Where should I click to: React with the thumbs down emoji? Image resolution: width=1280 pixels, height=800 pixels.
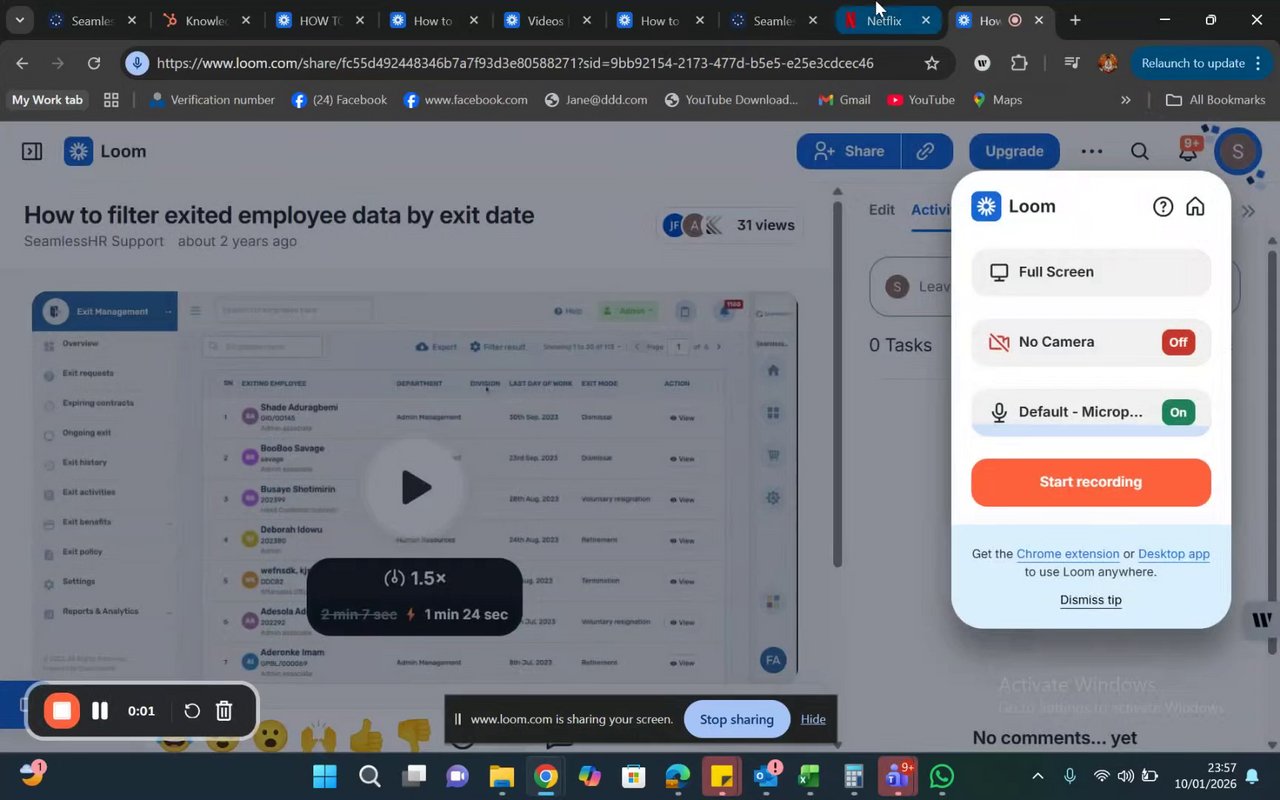click(x=413, y=736)
